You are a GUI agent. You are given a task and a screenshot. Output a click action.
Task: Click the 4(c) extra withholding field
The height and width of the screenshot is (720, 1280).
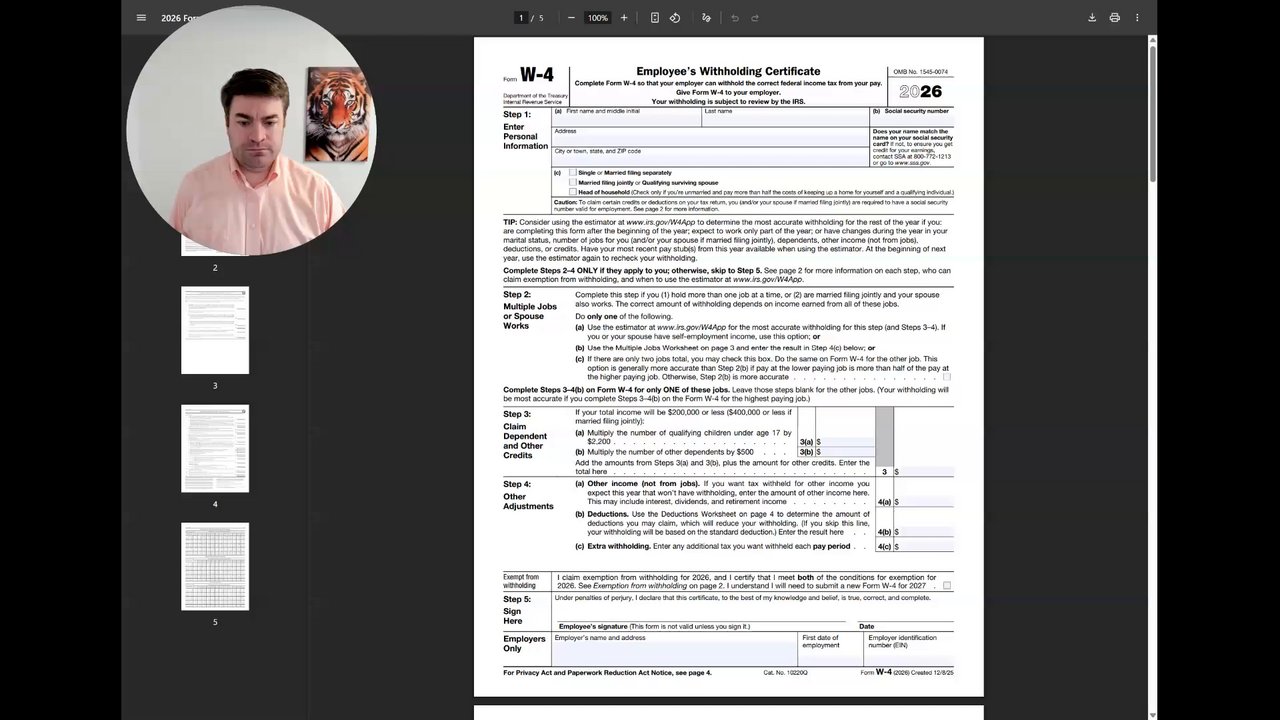pyautogui.click(x=923, y=546)
